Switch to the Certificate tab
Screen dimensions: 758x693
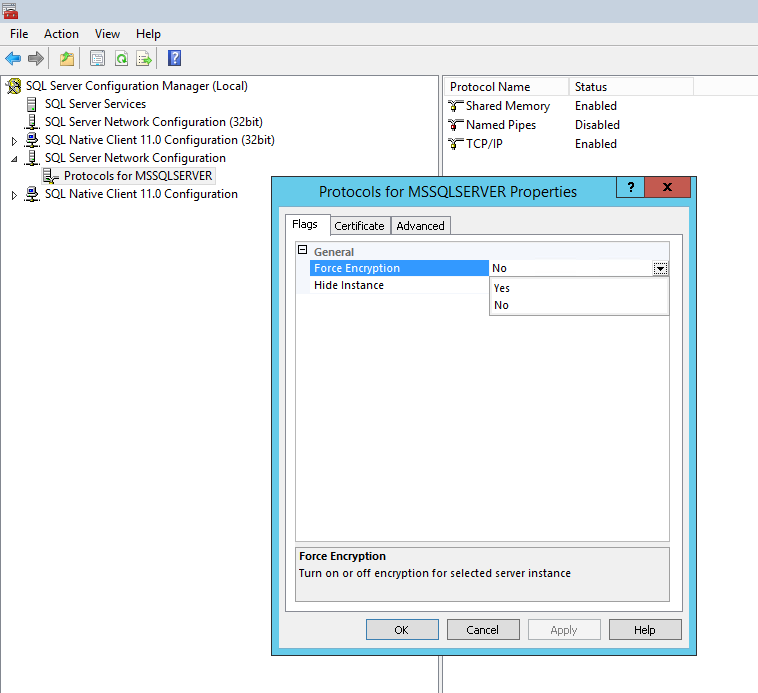click(x=359, y=226)
